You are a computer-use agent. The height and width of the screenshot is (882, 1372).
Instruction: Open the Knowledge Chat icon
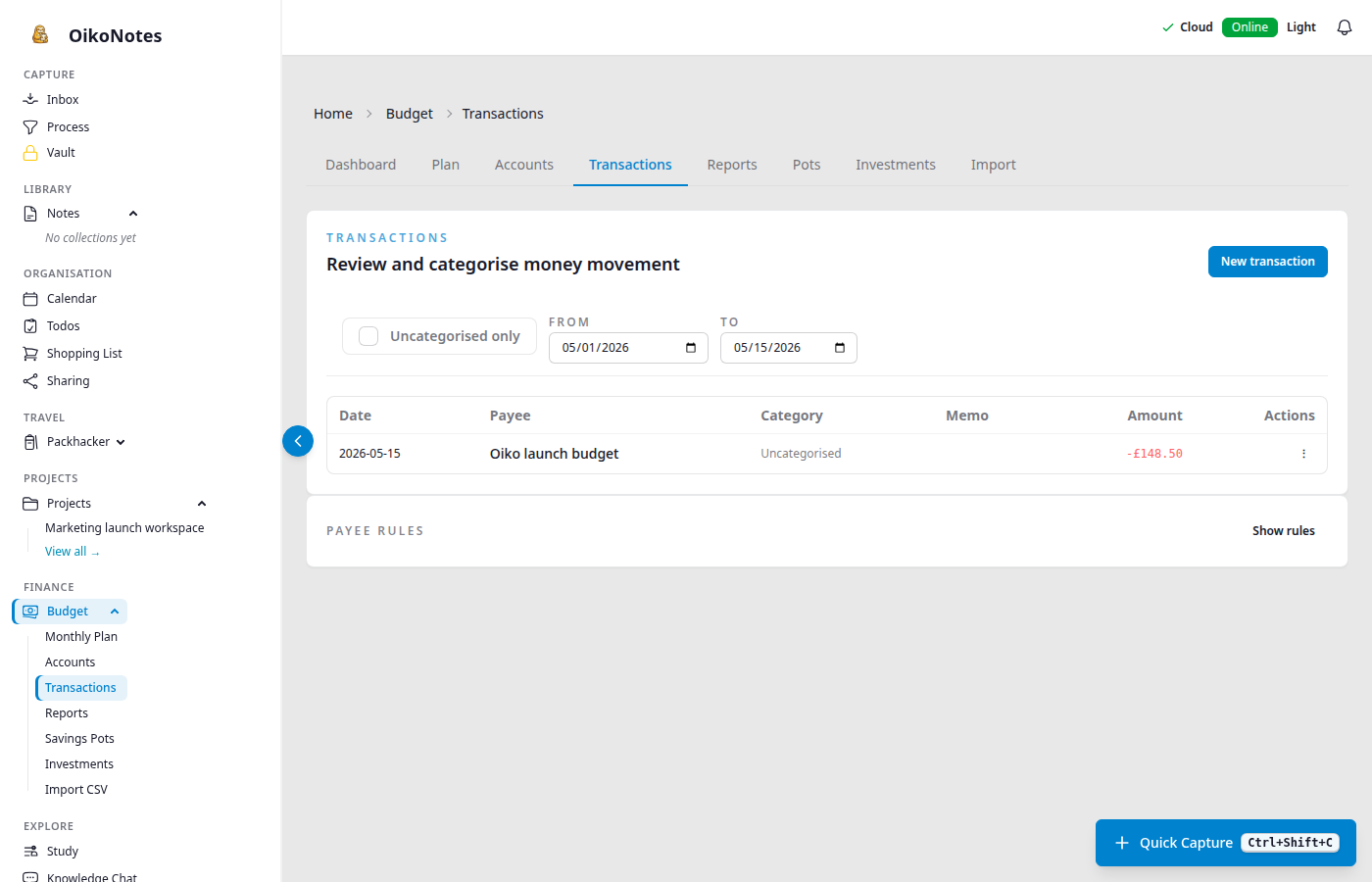(x=30, y=877)
